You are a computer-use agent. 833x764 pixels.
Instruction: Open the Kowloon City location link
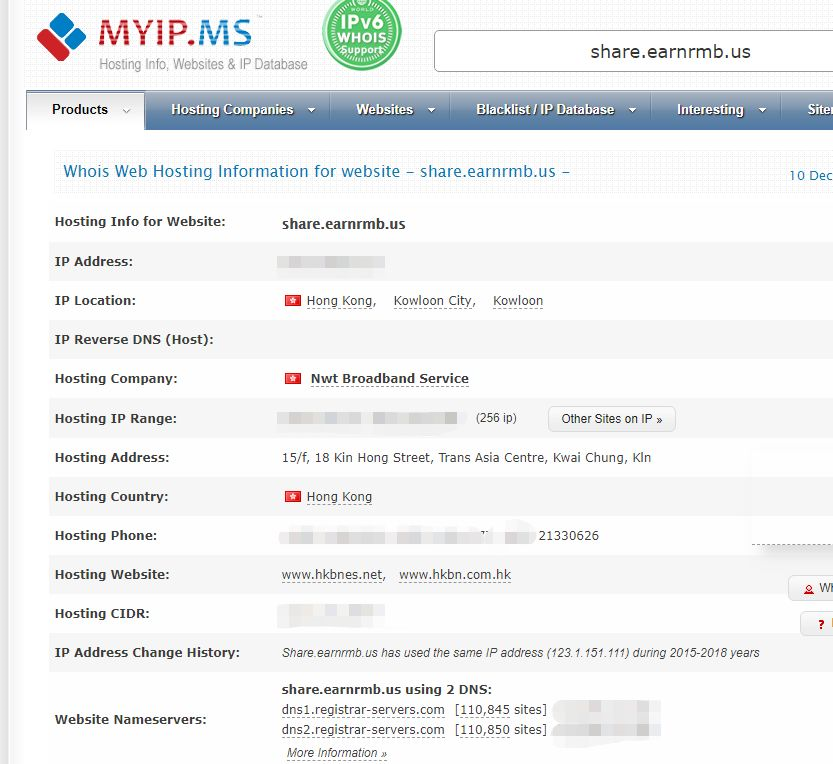tap(432, 301)
